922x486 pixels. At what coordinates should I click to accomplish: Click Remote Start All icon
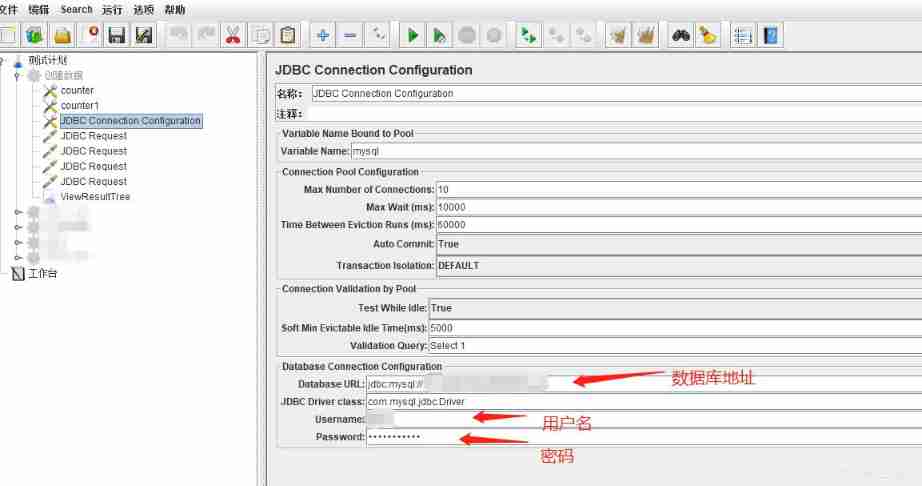click(x=529, y=35)
